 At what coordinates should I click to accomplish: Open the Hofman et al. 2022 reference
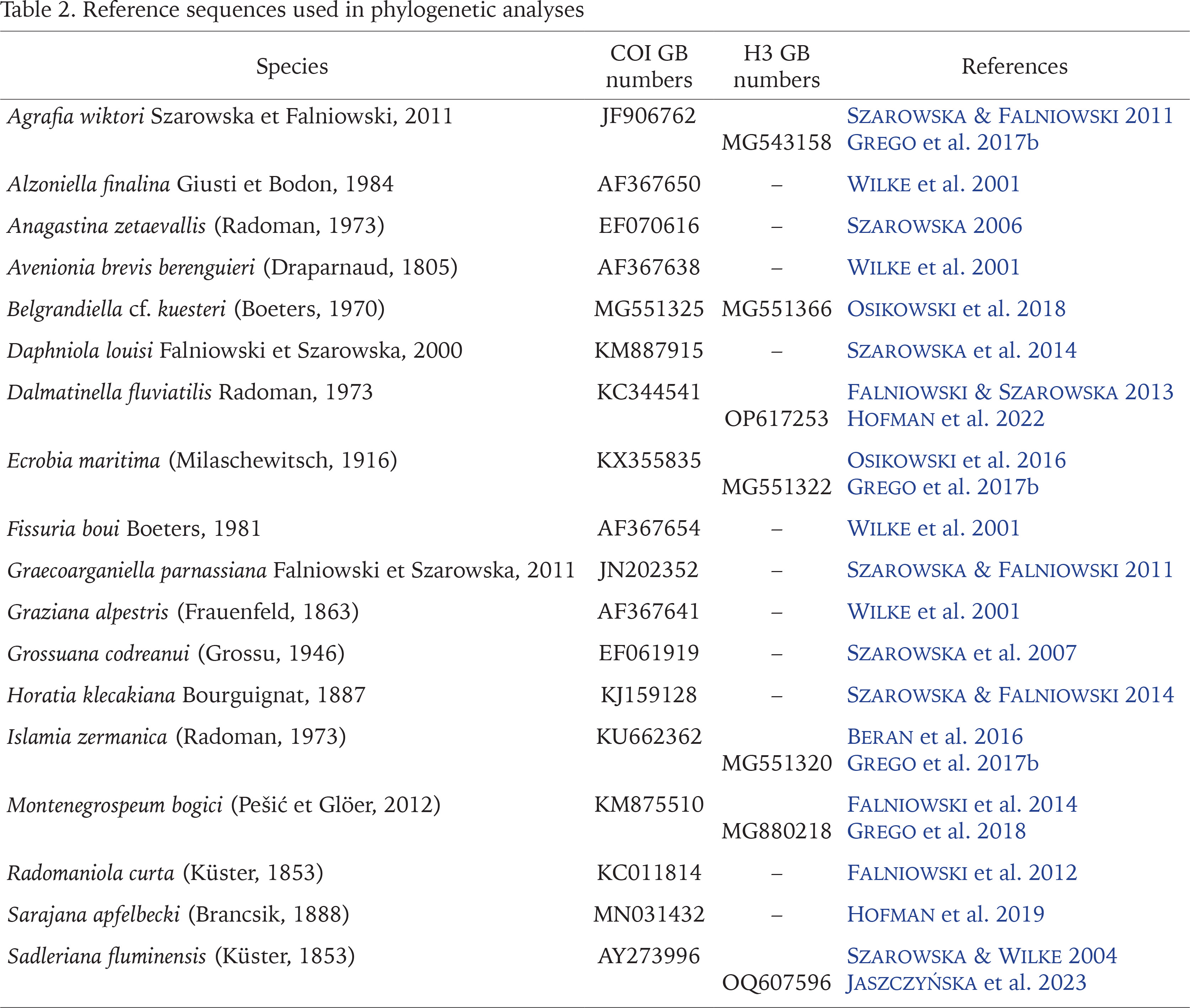945,419
